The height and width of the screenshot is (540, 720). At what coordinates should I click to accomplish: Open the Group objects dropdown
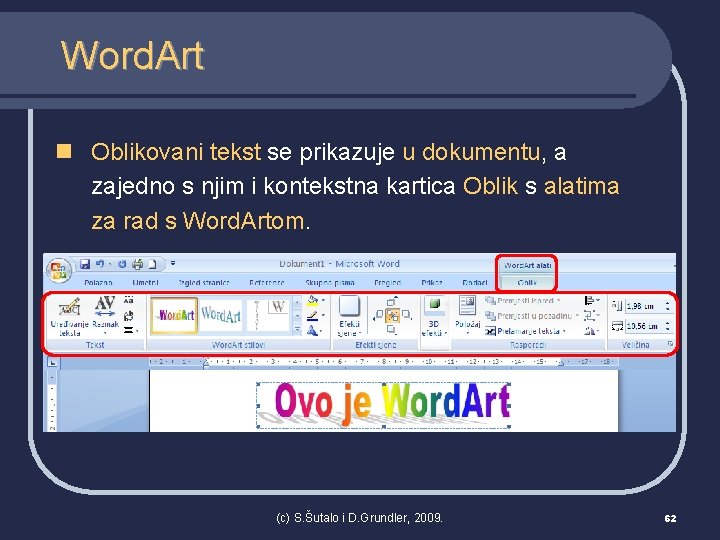click(592, 315)
